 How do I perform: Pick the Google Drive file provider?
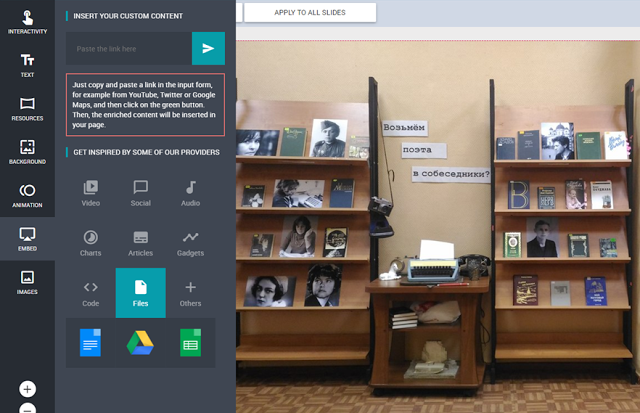point(140,343)
